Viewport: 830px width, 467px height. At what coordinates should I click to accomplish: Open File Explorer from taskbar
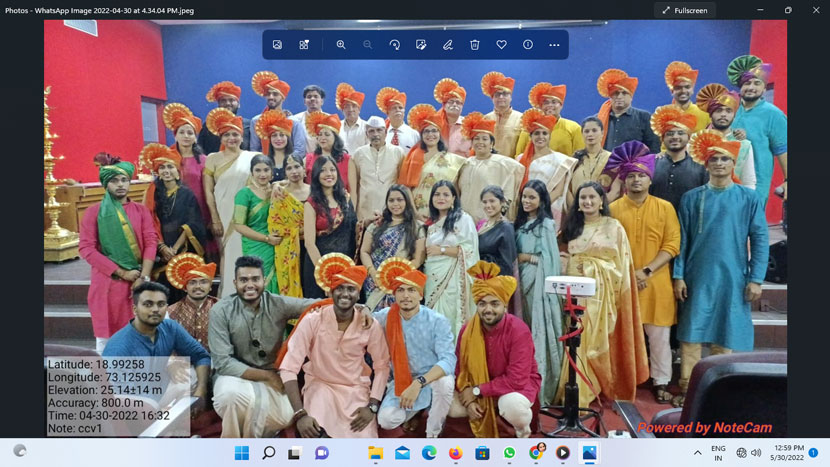[375, 453]
